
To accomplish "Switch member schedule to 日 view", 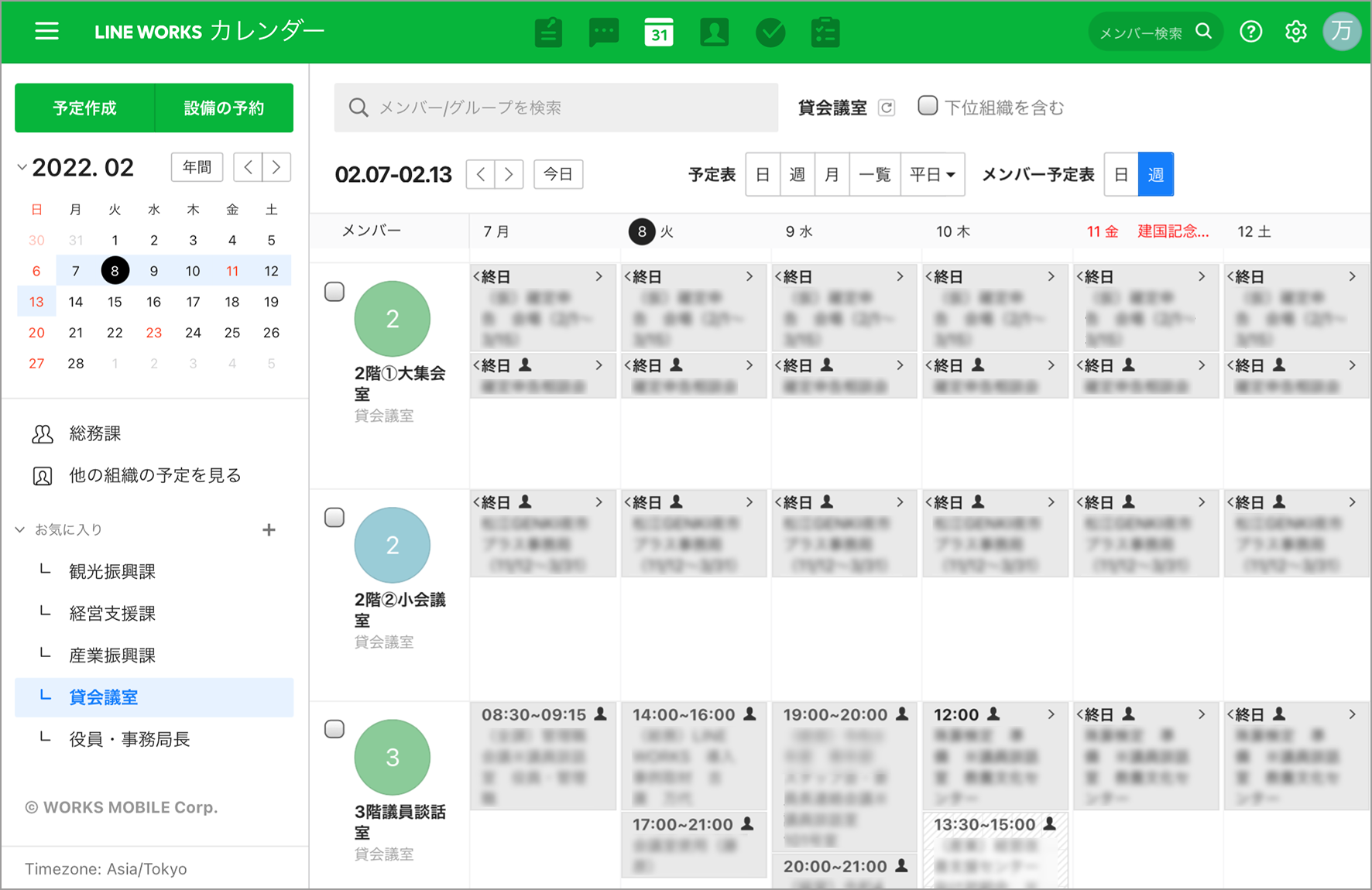I will tap(1120, 175).
